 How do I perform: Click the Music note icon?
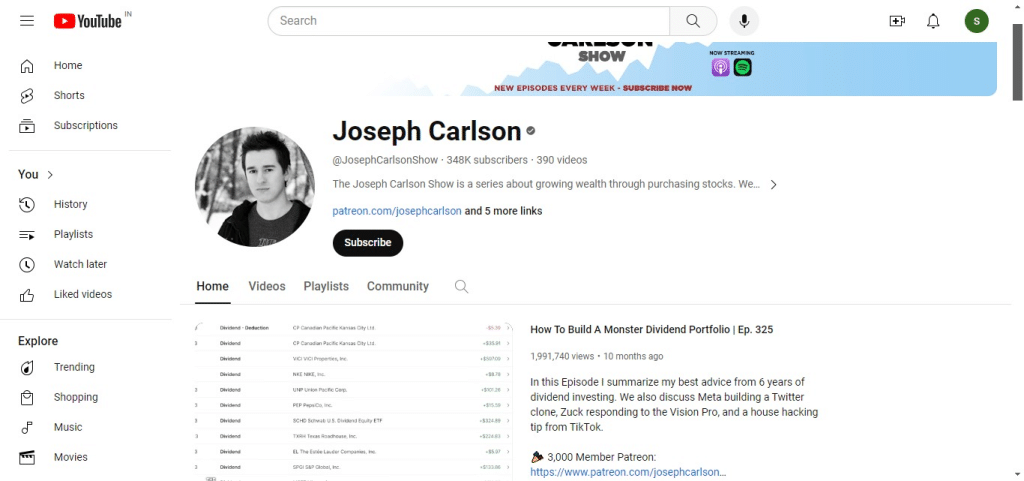point(27,427)
